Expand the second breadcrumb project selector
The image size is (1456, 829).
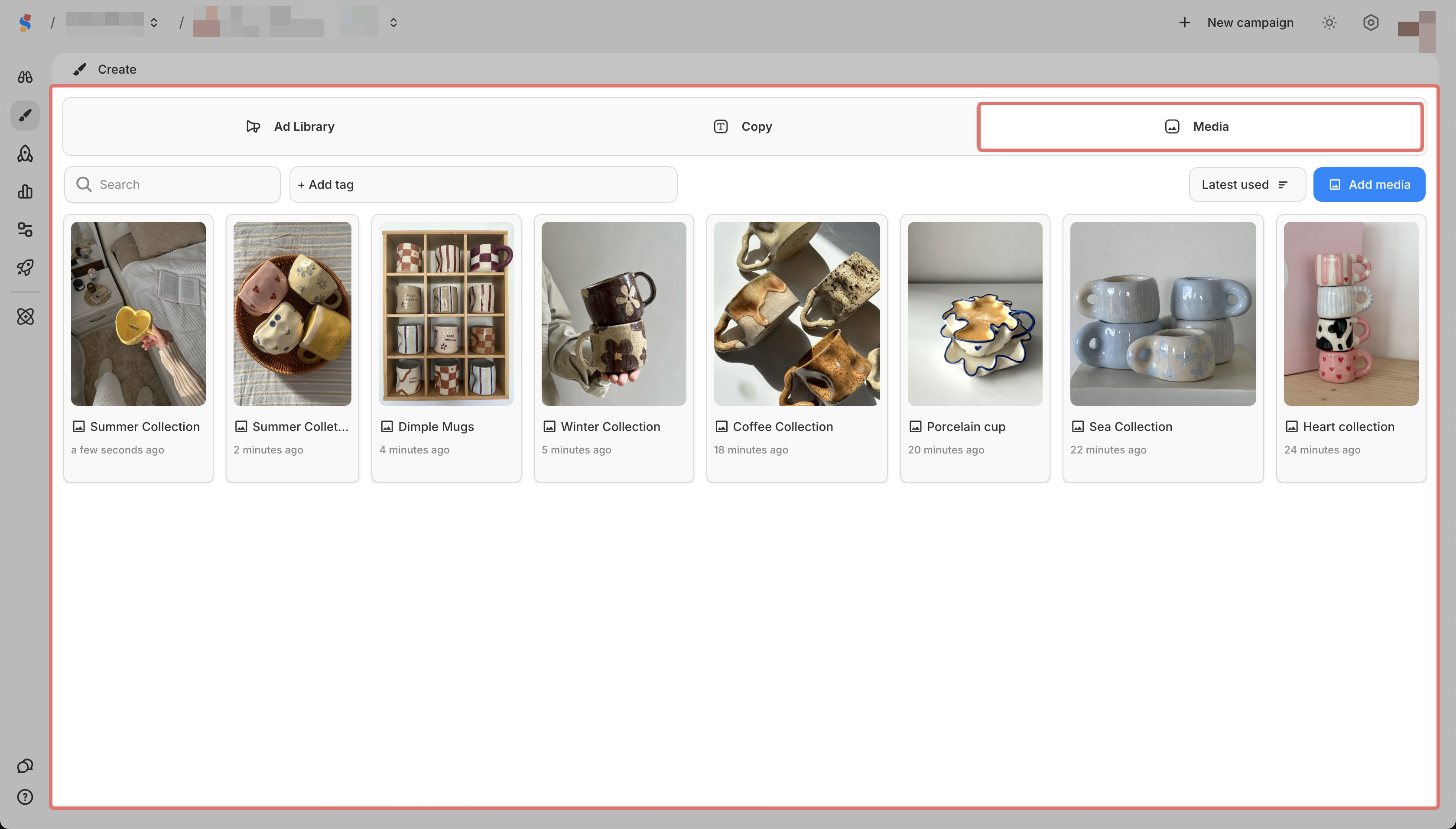(393, 23)
